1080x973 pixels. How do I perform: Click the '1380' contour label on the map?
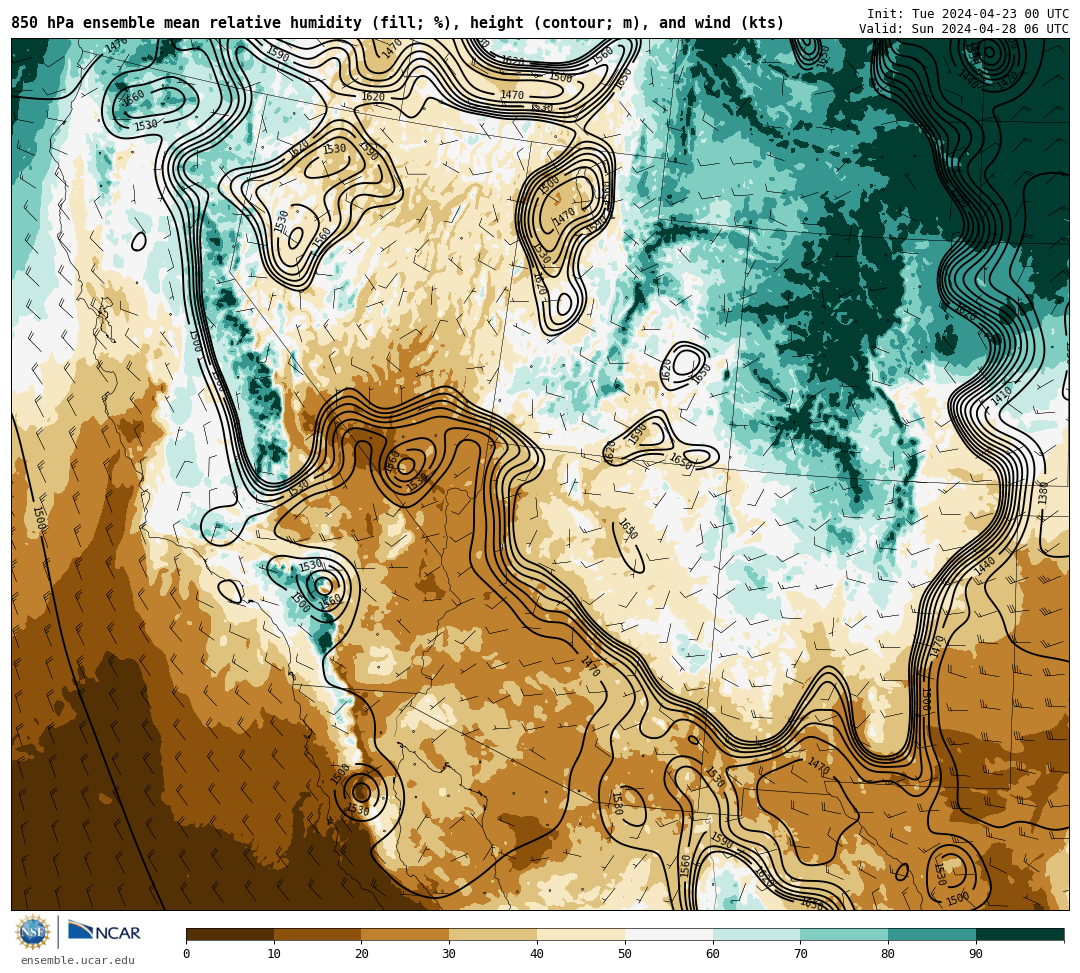[x=1043, y=493]
